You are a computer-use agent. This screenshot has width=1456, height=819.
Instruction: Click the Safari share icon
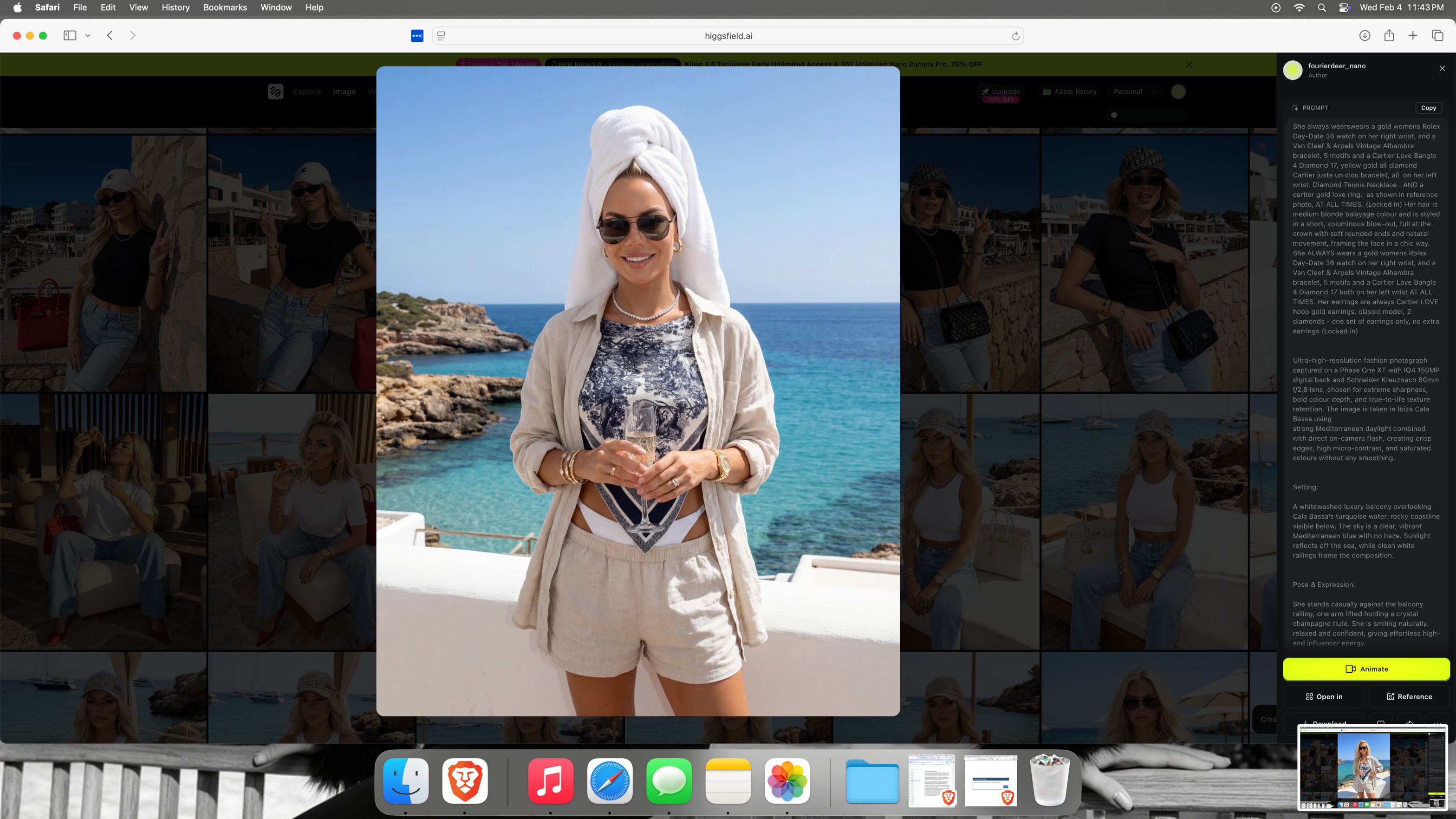click(x=1389, y=36)
